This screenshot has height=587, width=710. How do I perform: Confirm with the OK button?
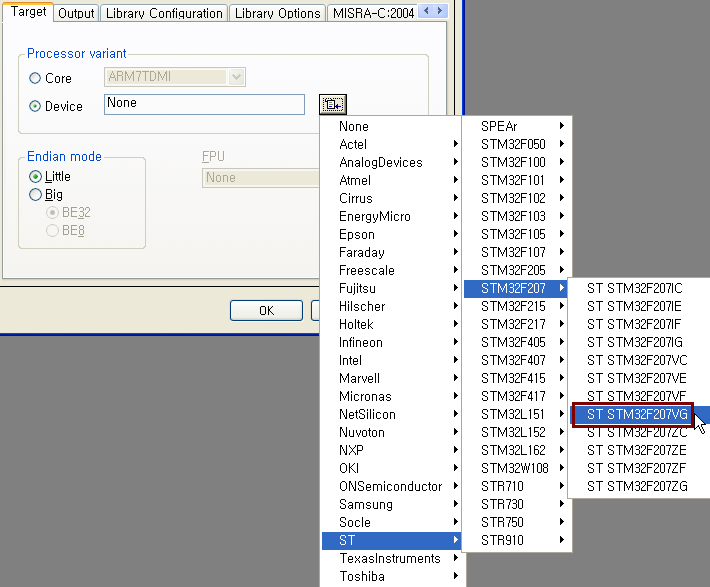tap(266, 311)
